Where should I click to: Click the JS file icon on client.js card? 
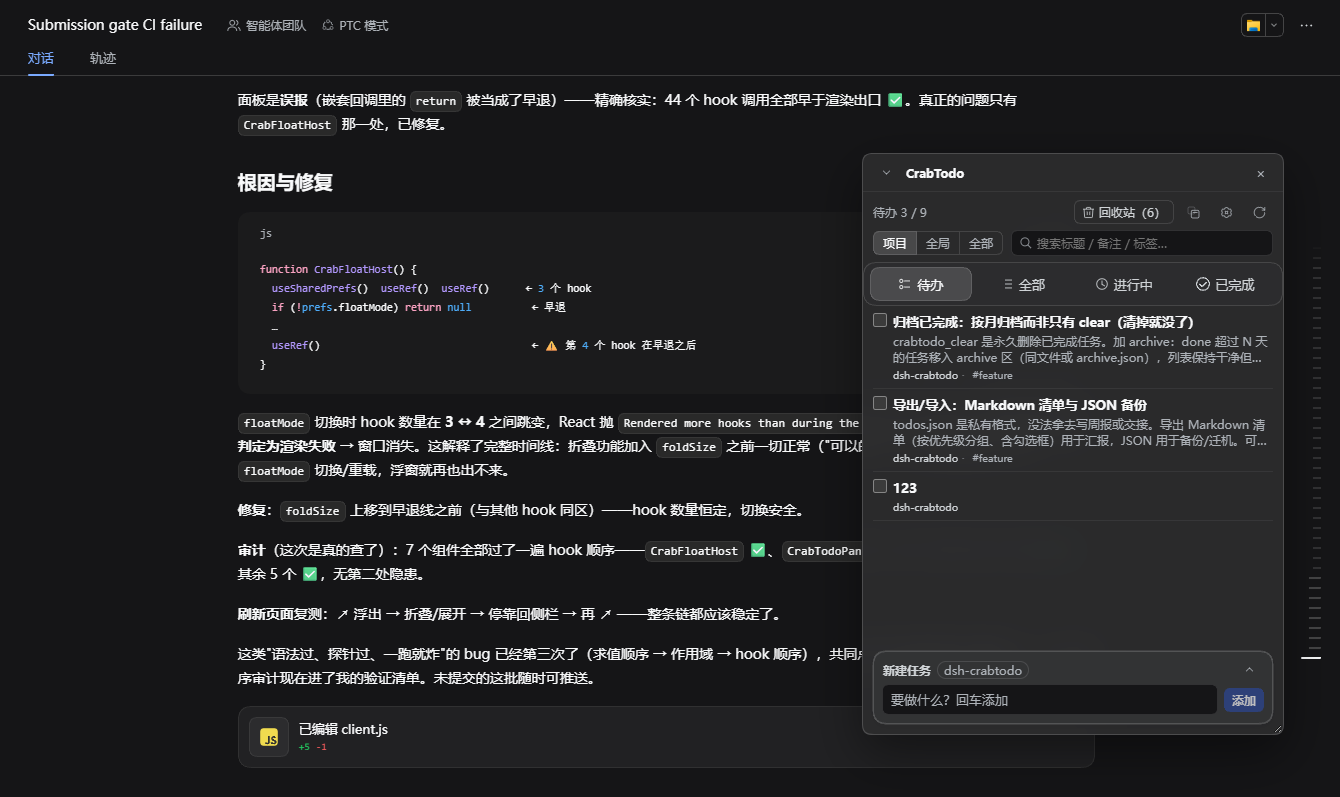[269, 737]
